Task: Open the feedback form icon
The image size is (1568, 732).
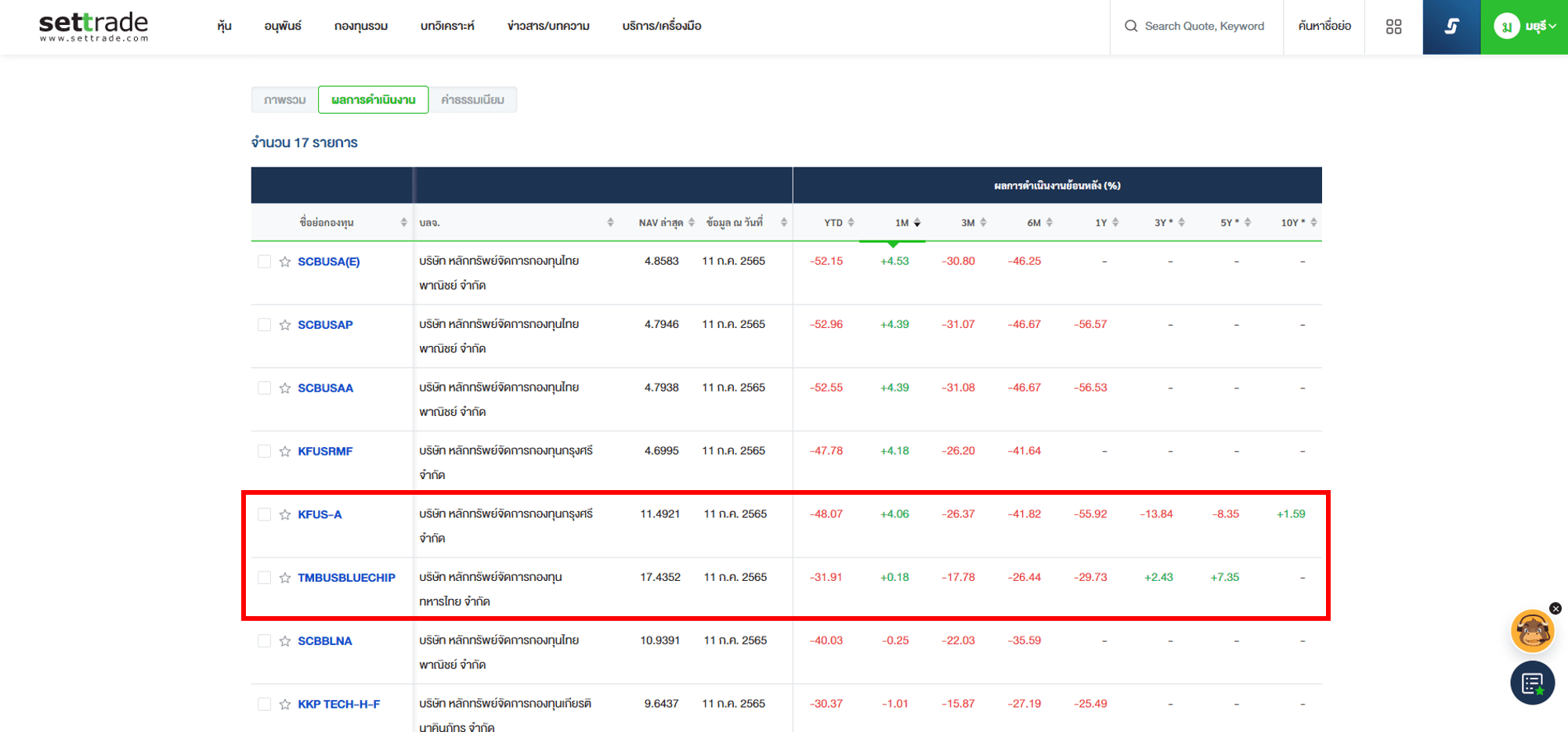Action: (1532, 683)
